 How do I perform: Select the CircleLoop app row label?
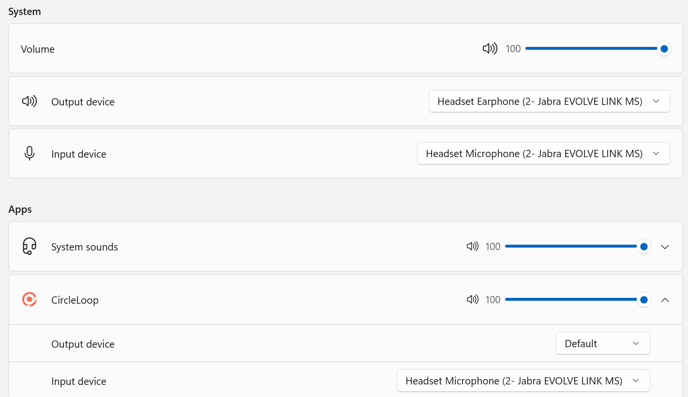[x=75, y=300]
